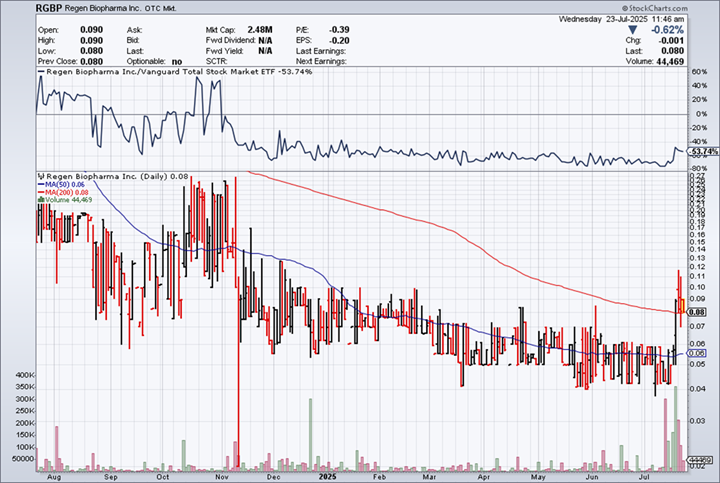Click the May label on the time axis

point(538,477)
